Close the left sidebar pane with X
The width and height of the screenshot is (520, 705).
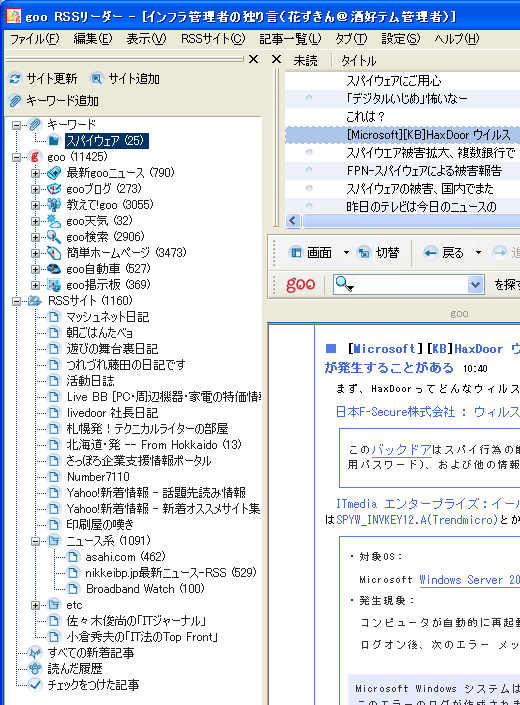point(253,59)
